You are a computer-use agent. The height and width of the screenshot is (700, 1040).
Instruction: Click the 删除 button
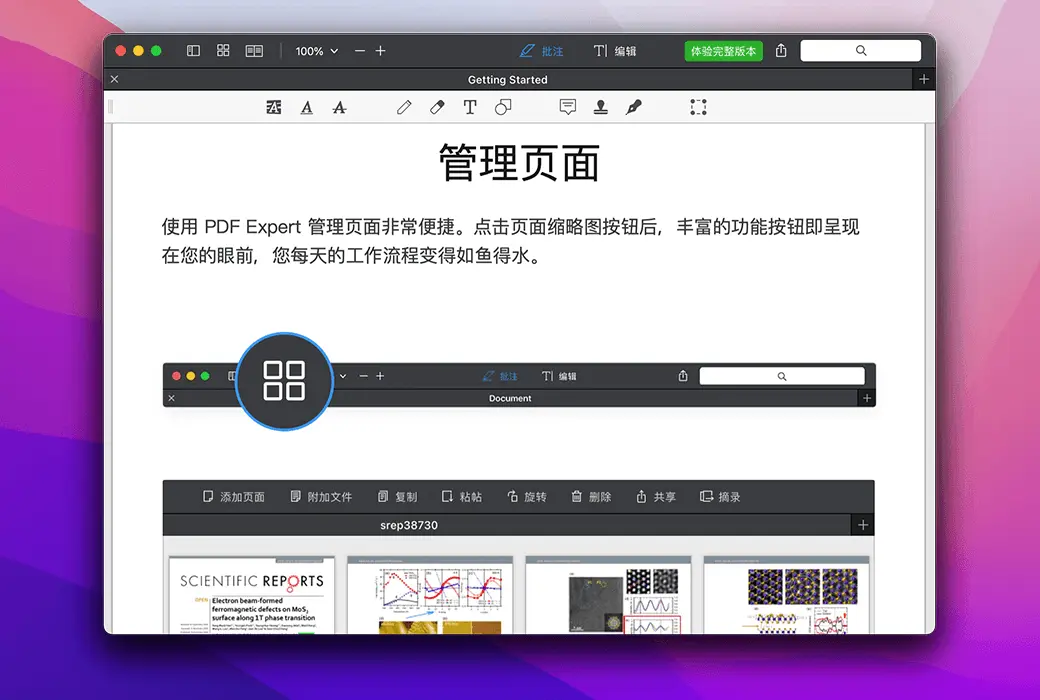coord(591,496)
